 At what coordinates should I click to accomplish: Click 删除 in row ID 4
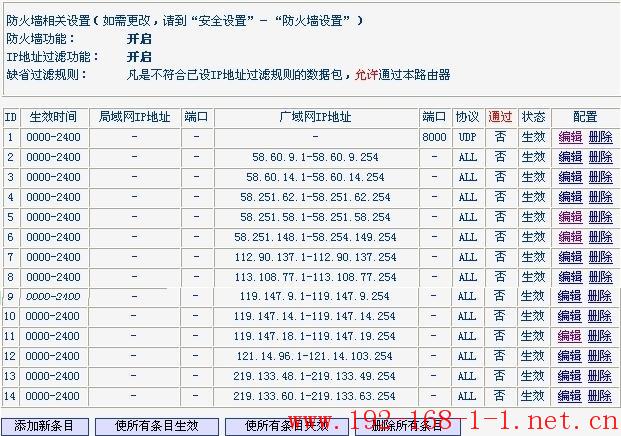click(600, 197)
